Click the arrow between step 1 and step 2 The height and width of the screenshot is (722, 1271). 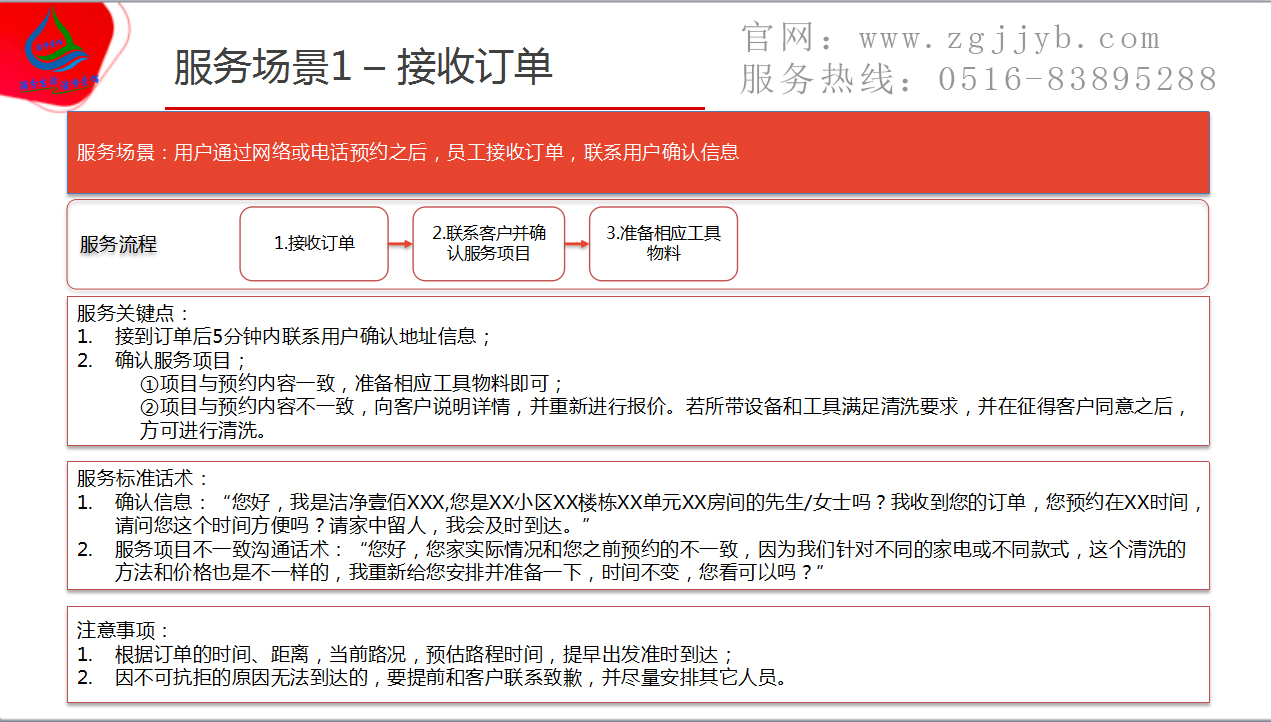(x=400, y=244)
